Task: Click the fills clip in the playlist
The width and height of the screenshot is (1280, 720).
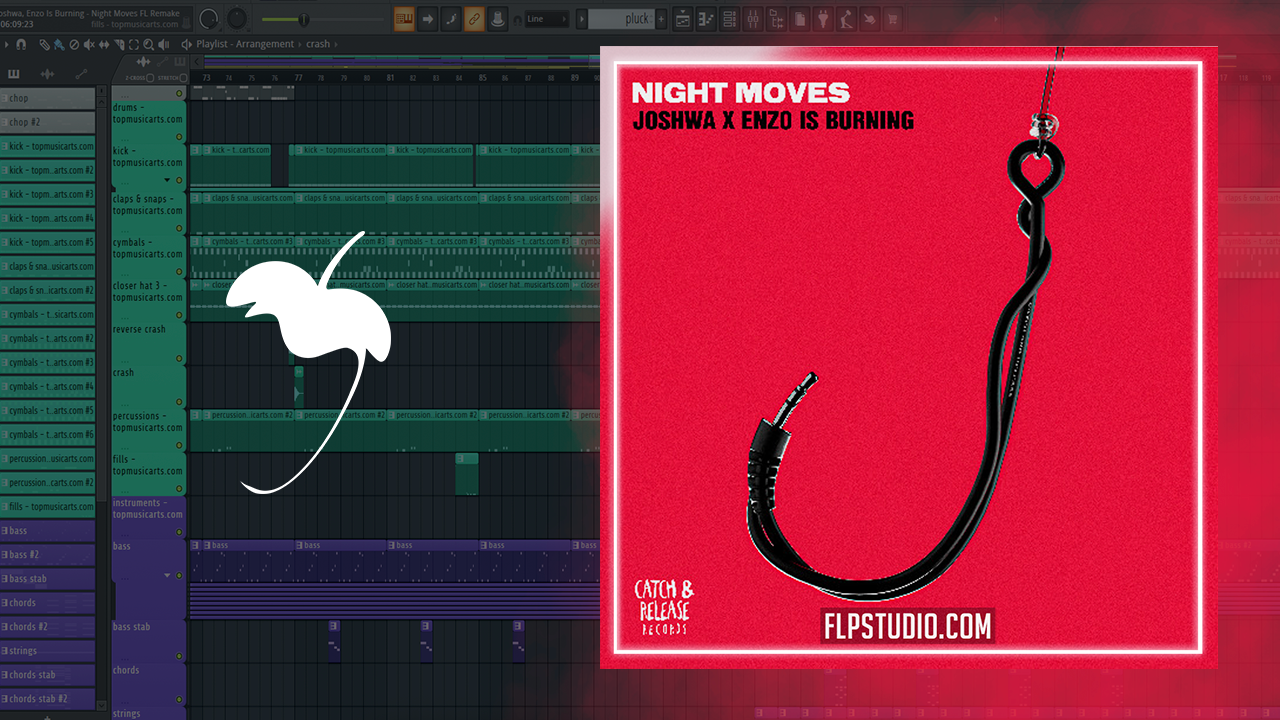Action: [x=466, y=473]
